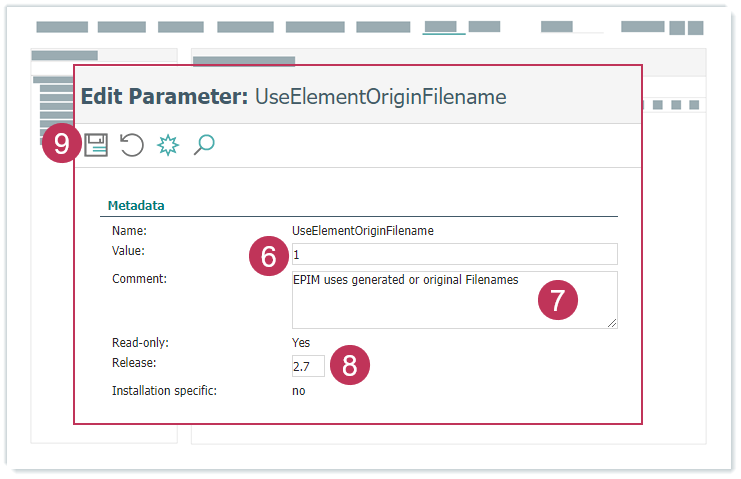Click the Edit Parameter dialog title

point(293,96)
